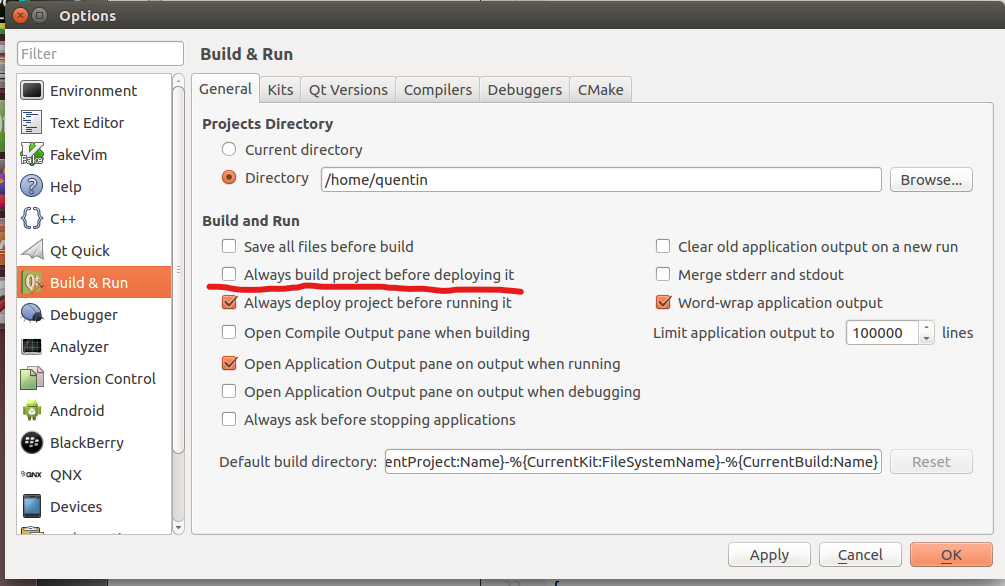Screen dimensions: 1005x586
Task: Select the Help question mark icon
Action: pos(31,187)
